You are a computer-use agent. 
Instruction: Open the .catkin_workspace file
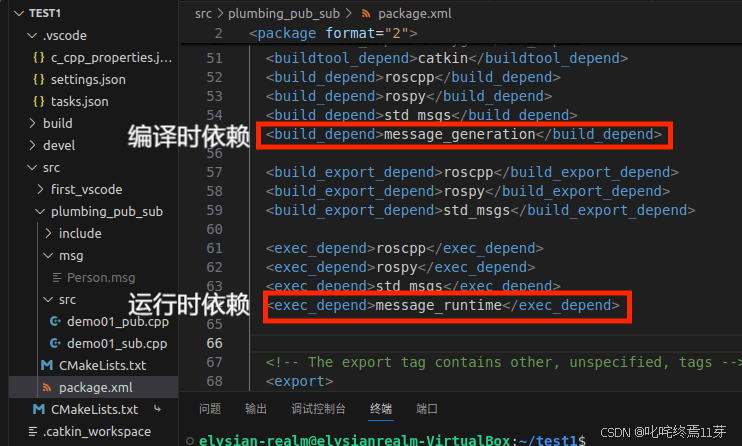pyautogui.click(x=97, y=431)
